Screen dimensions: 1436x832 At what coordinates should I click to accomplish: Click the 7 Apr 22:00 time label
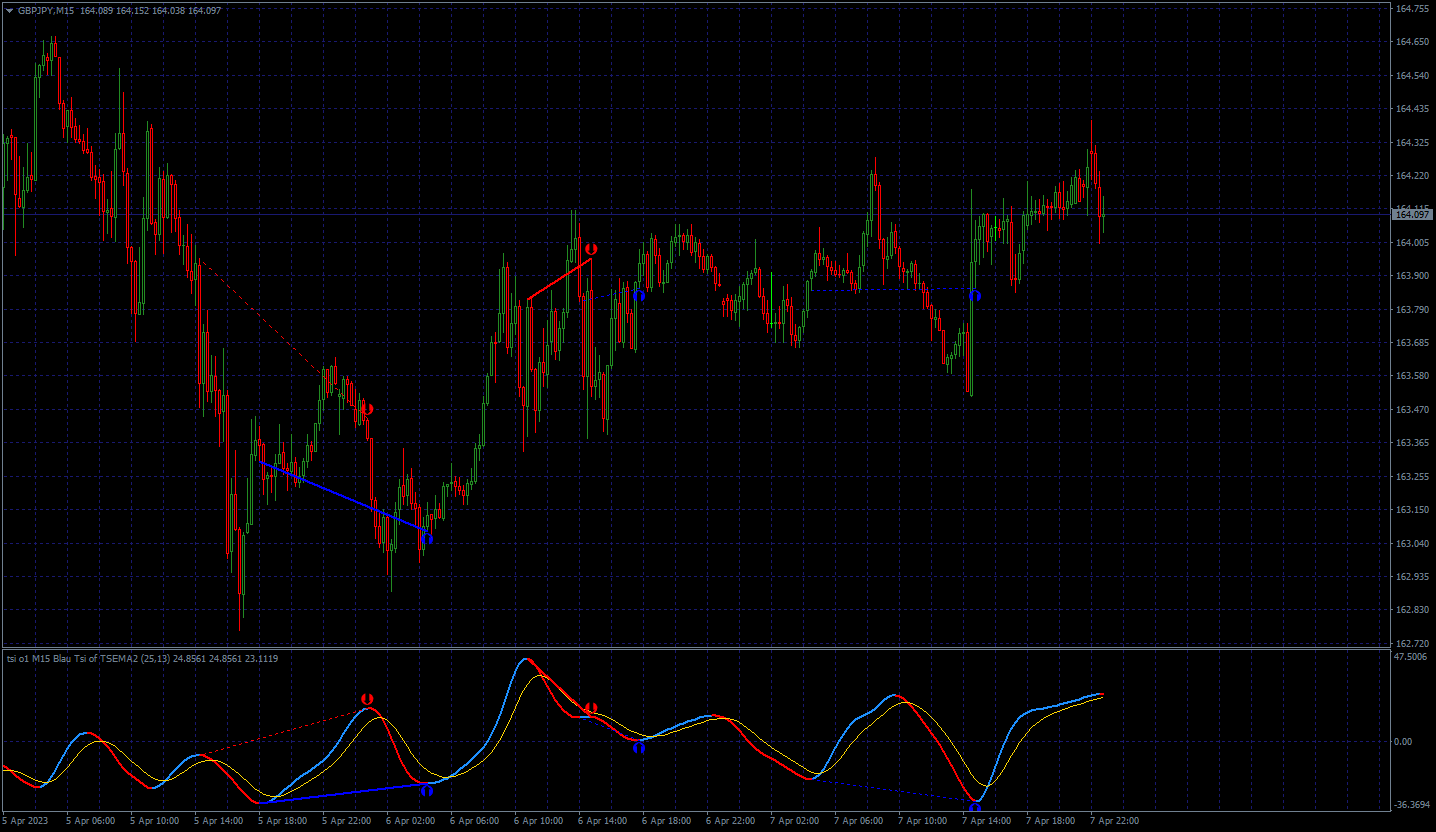coord(1114,821)
